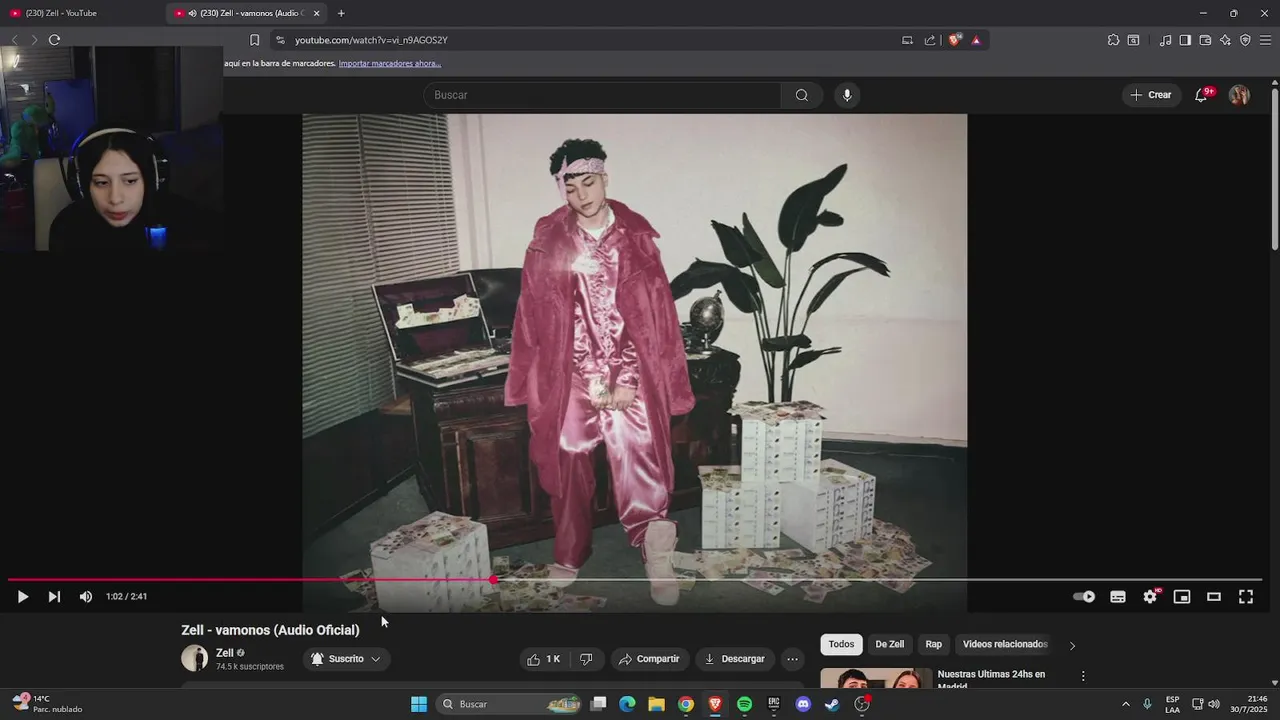Open the install/cast screen icon in address bar

[x=907, y=40]
